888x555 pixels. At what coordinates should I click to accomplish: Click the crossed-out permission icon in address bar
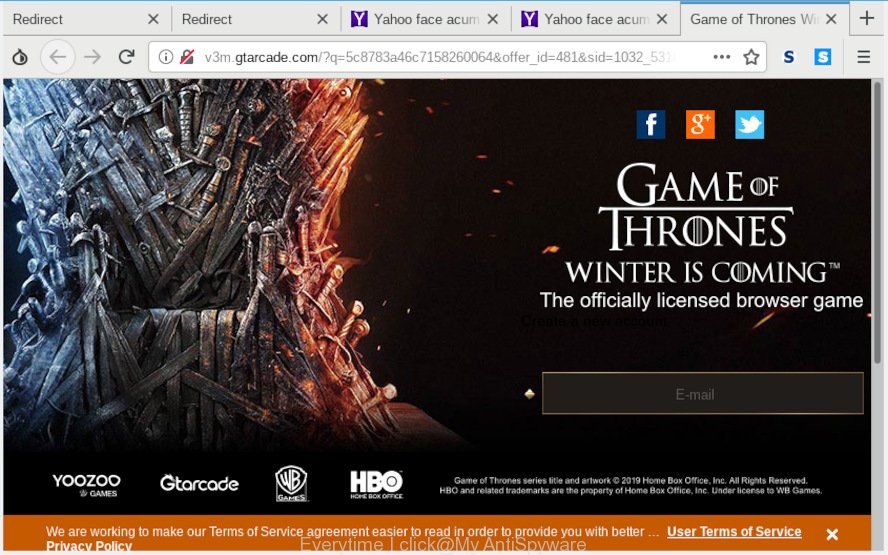pos(187,57)
